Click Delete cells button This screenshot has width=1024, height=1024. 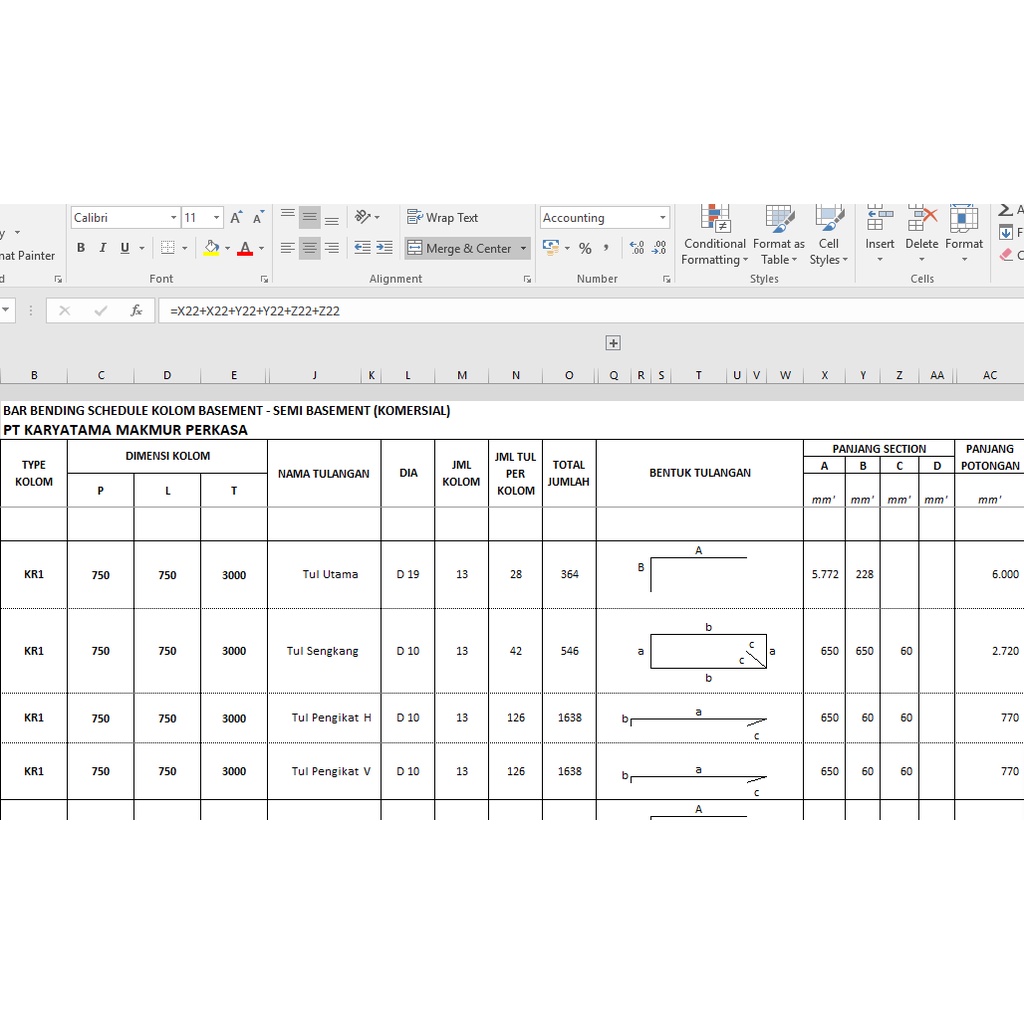[x=921, y=235]
